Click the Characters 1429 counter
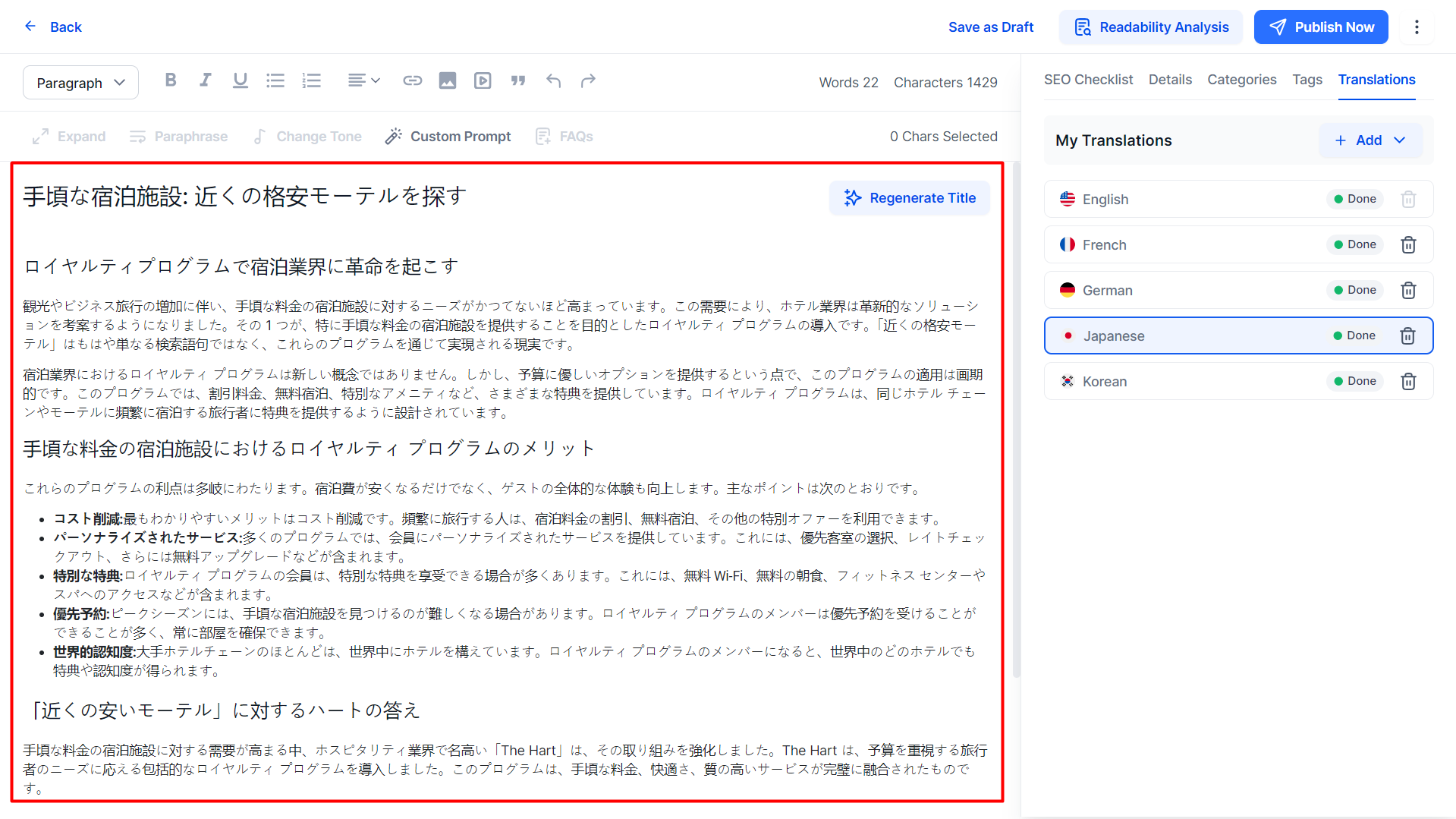 point(945,83)
